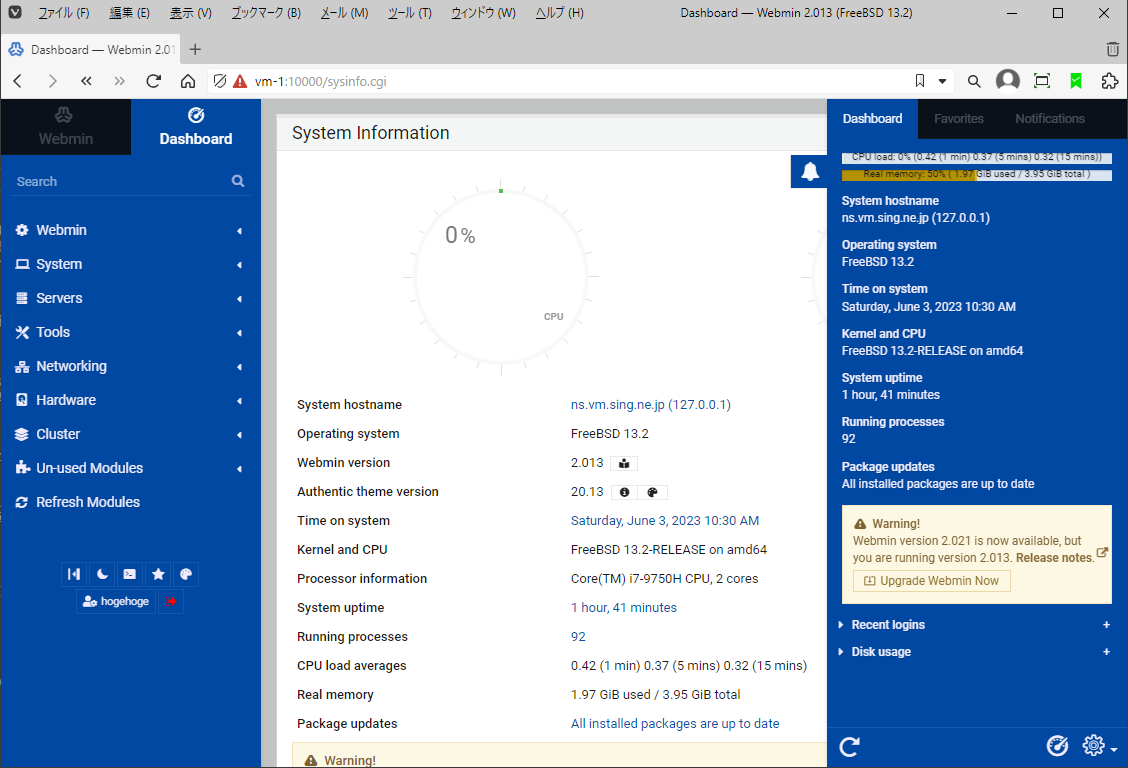Click the external link icon beside Release notes
The image size is (1128, 768).
(1101, 553)
